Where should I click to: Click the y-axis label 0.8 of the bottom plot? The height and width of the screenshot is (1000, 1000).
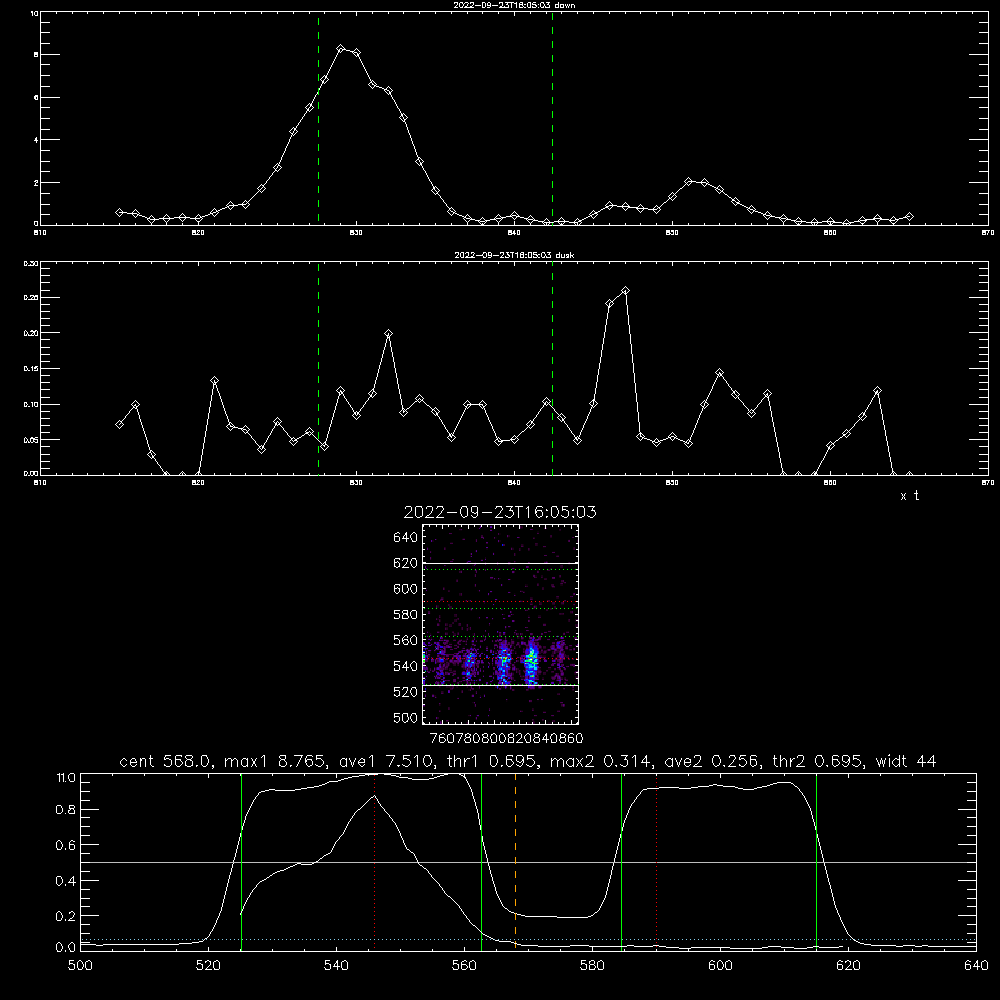coord(66,810)
